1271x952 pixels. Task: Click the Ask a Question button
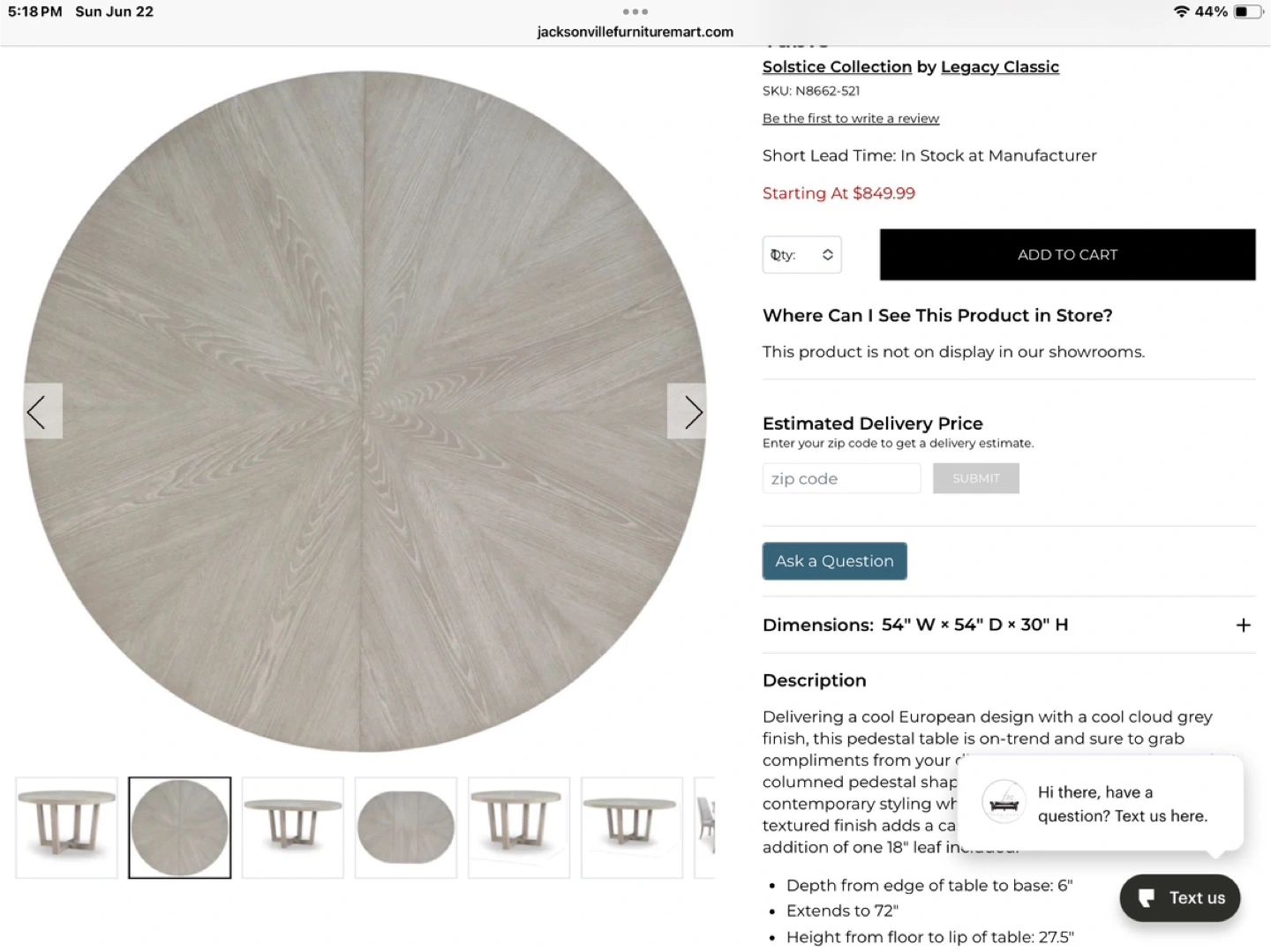pos(835,561)
